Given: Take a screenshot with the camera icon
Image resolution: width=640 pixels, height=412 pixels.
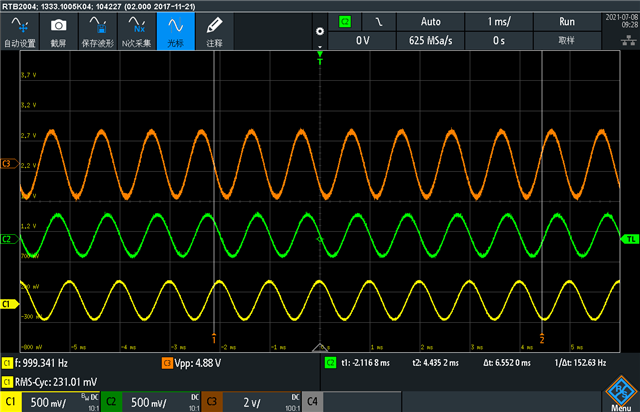Looking at the screenshot, I should pos(59,30).
